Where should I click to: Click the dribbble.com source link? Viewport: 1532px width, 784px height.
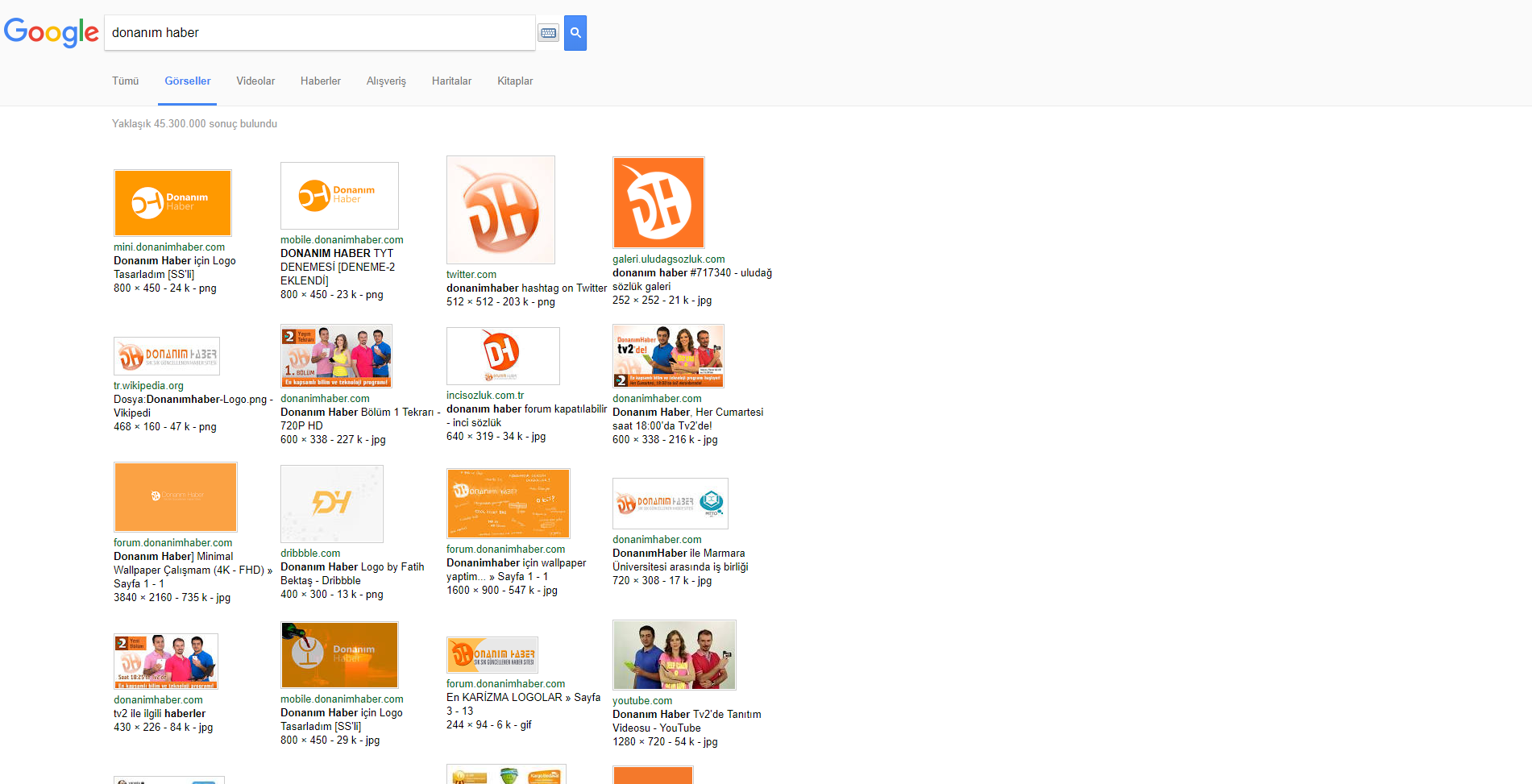310,554
